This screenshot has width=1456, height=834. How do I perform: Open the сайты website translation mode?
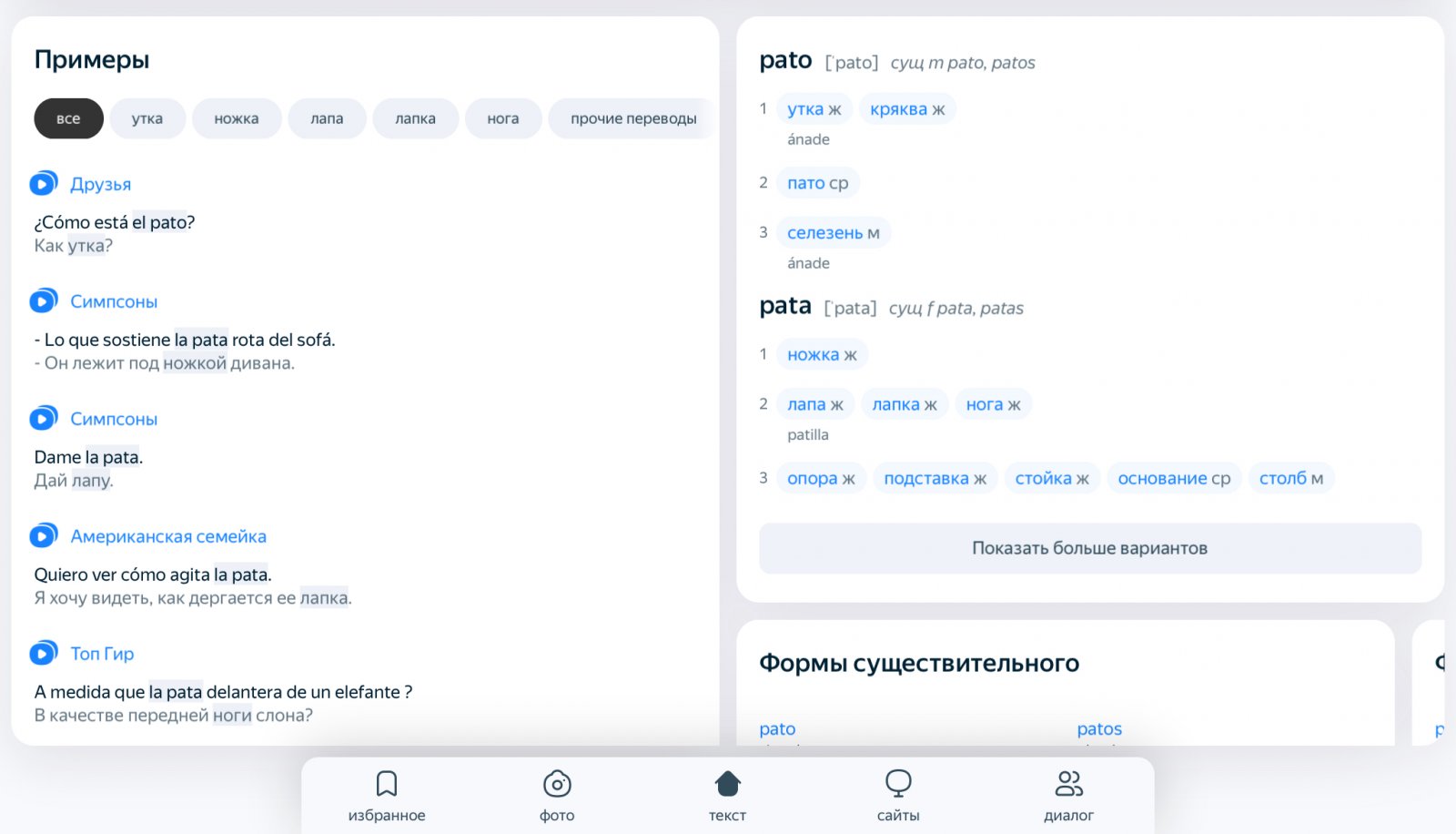(x=898, y=784)
